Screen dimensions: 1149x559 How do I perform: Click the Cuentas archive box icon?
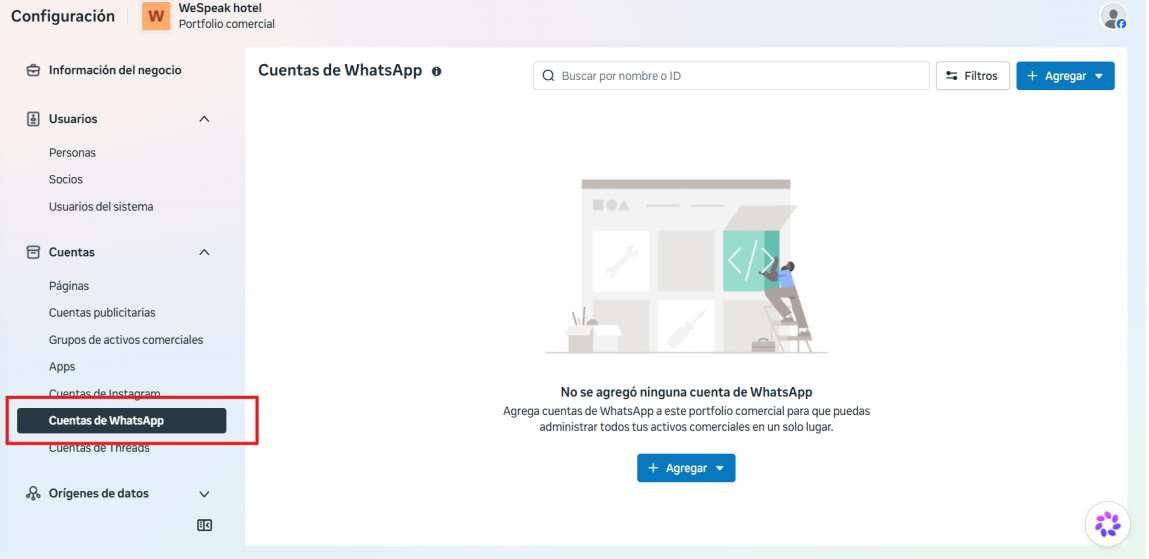click(33, 252)
